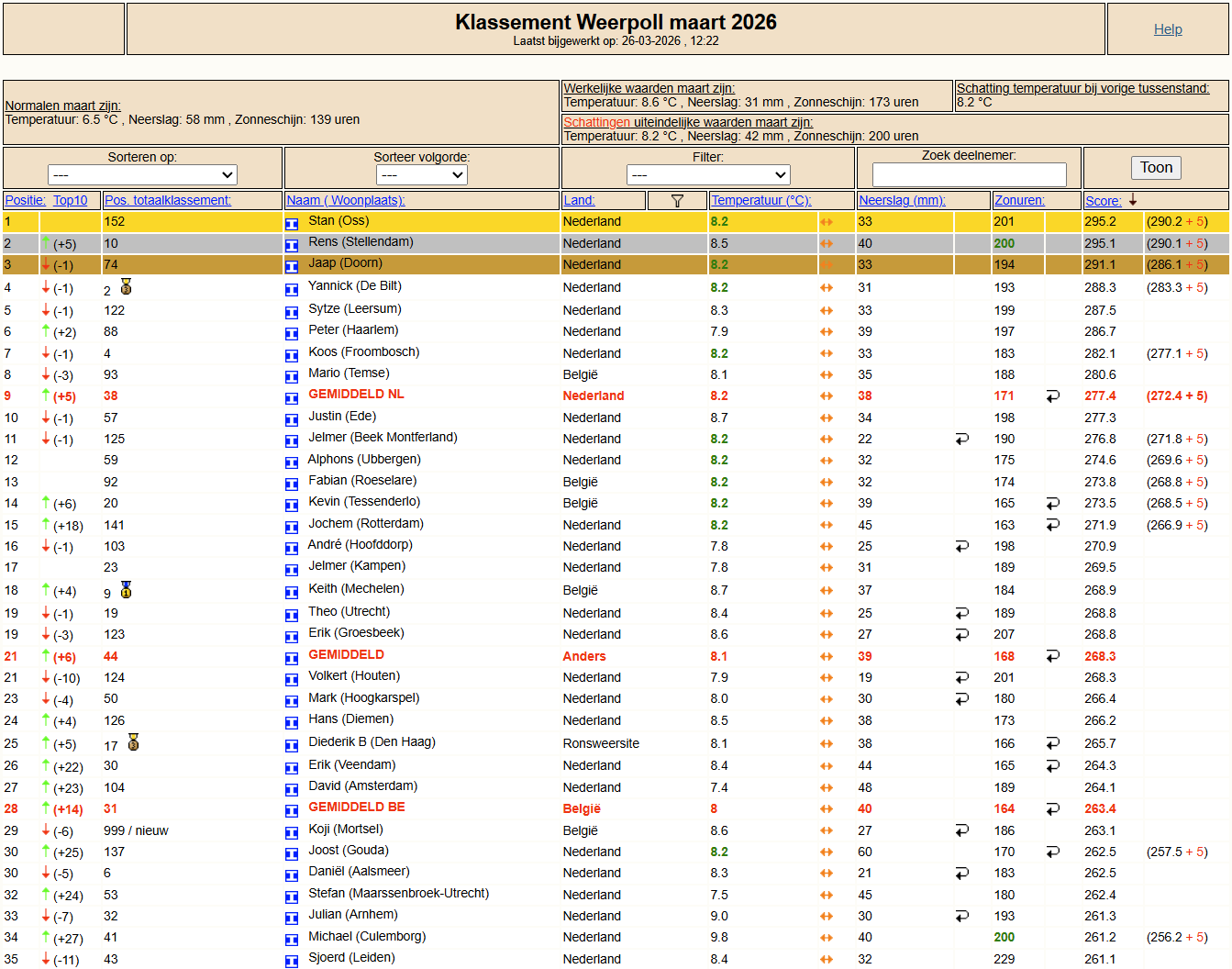Click the funnel filter icon beside Land
Screen dimensions: 1232x969
tap(677, 201)
